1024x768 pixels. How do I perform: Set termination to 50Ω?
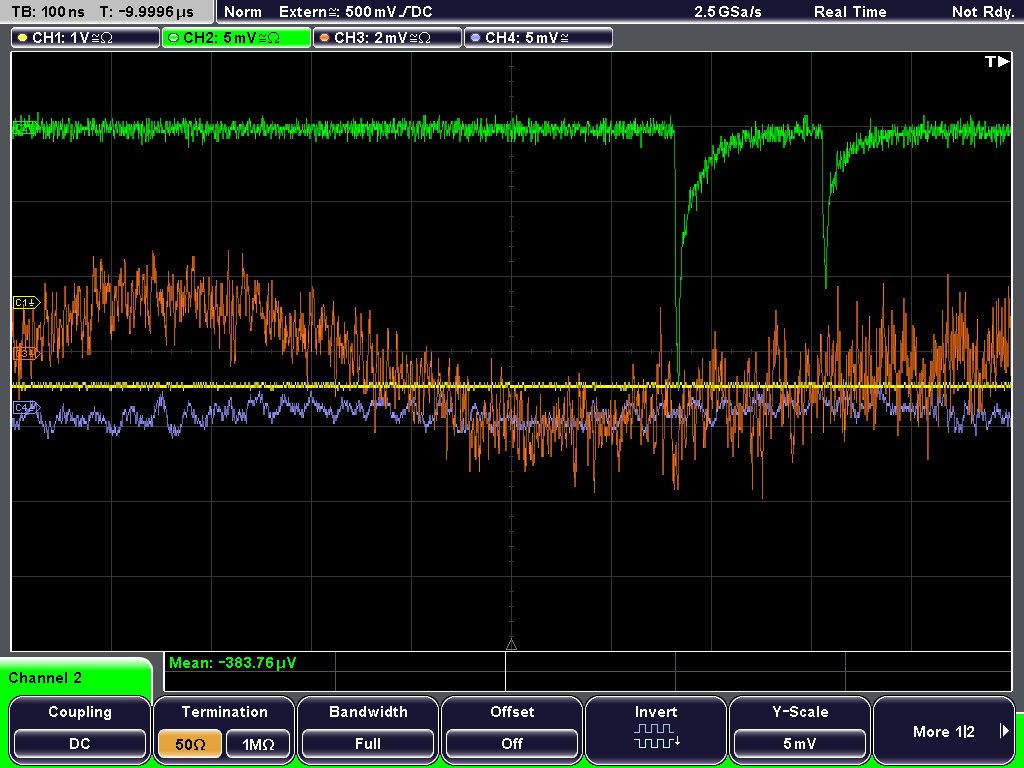tap(190, 743)
